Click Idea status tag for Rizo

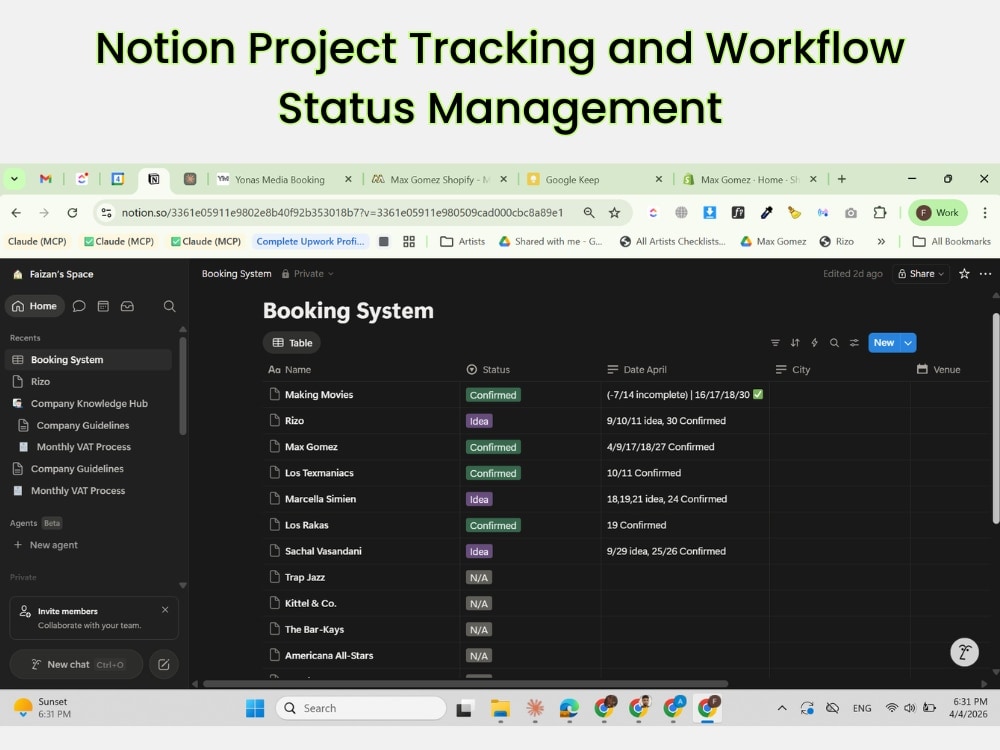479,421
